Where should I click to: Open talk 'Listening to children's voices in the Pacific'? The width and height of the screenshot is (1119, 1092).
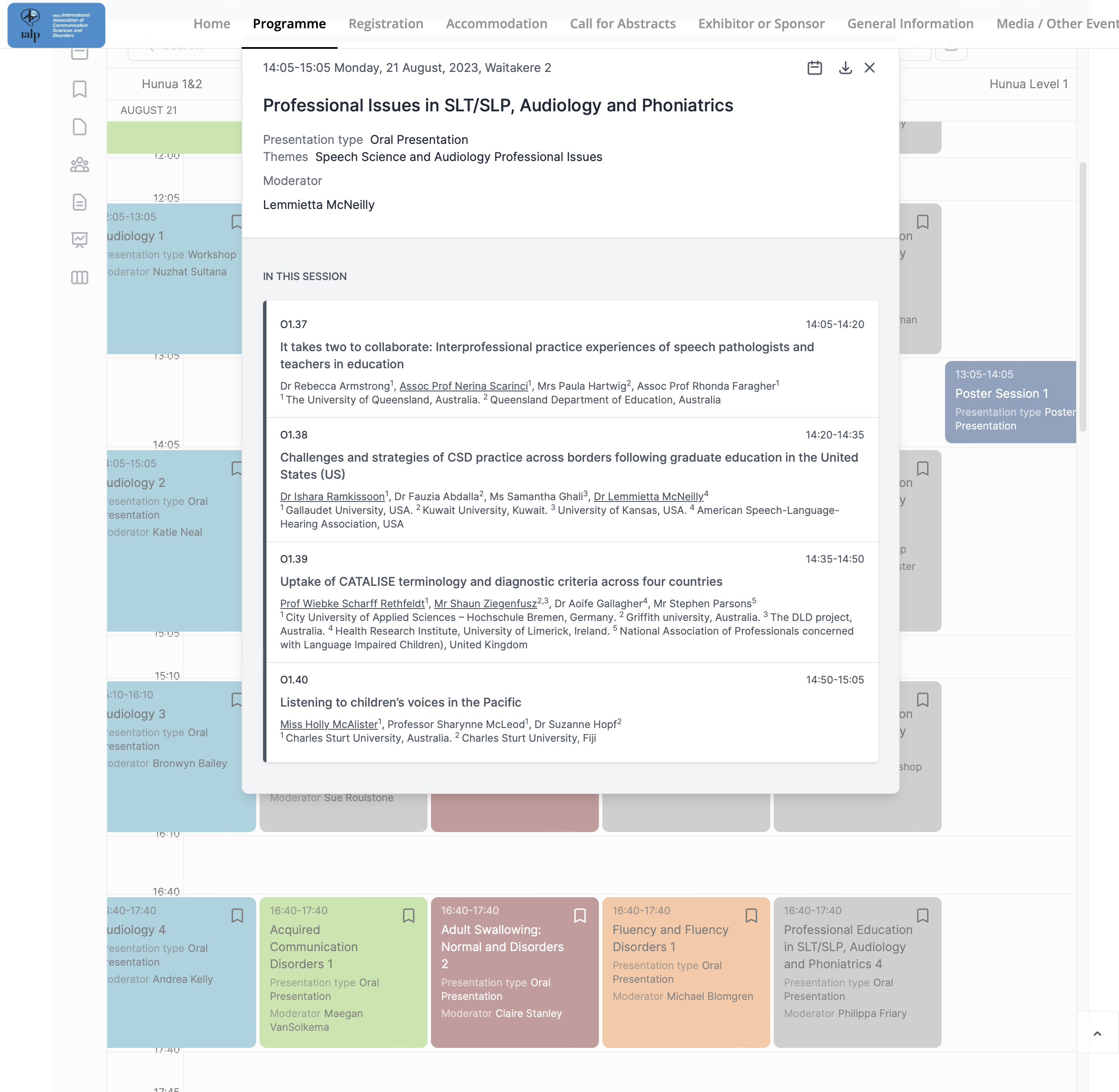tap(401, 702)
